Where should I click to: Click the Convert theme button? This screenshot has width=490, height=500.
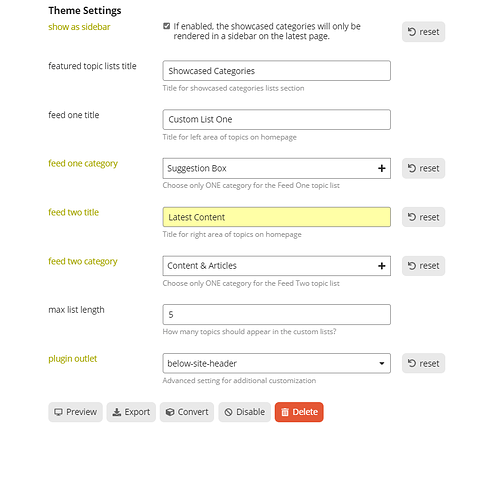(187, 412)
